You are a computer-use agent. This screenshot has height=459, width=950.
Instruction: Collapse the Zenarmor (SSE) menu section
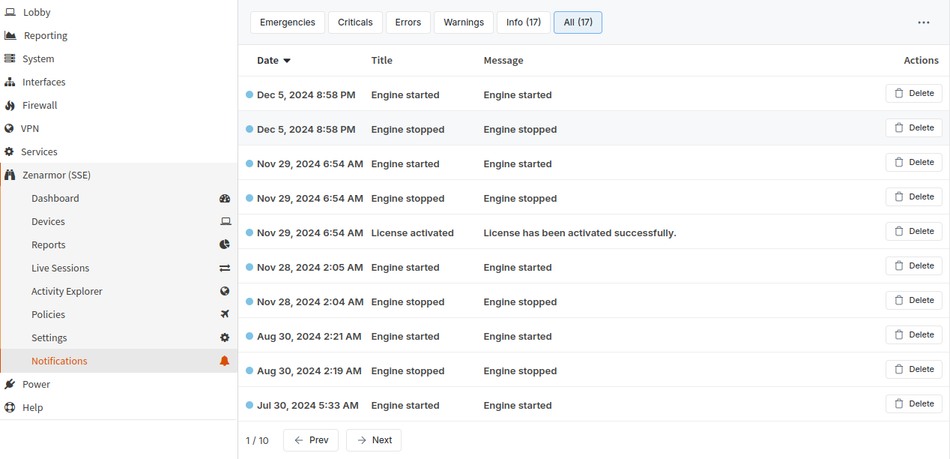coord(55,175)
